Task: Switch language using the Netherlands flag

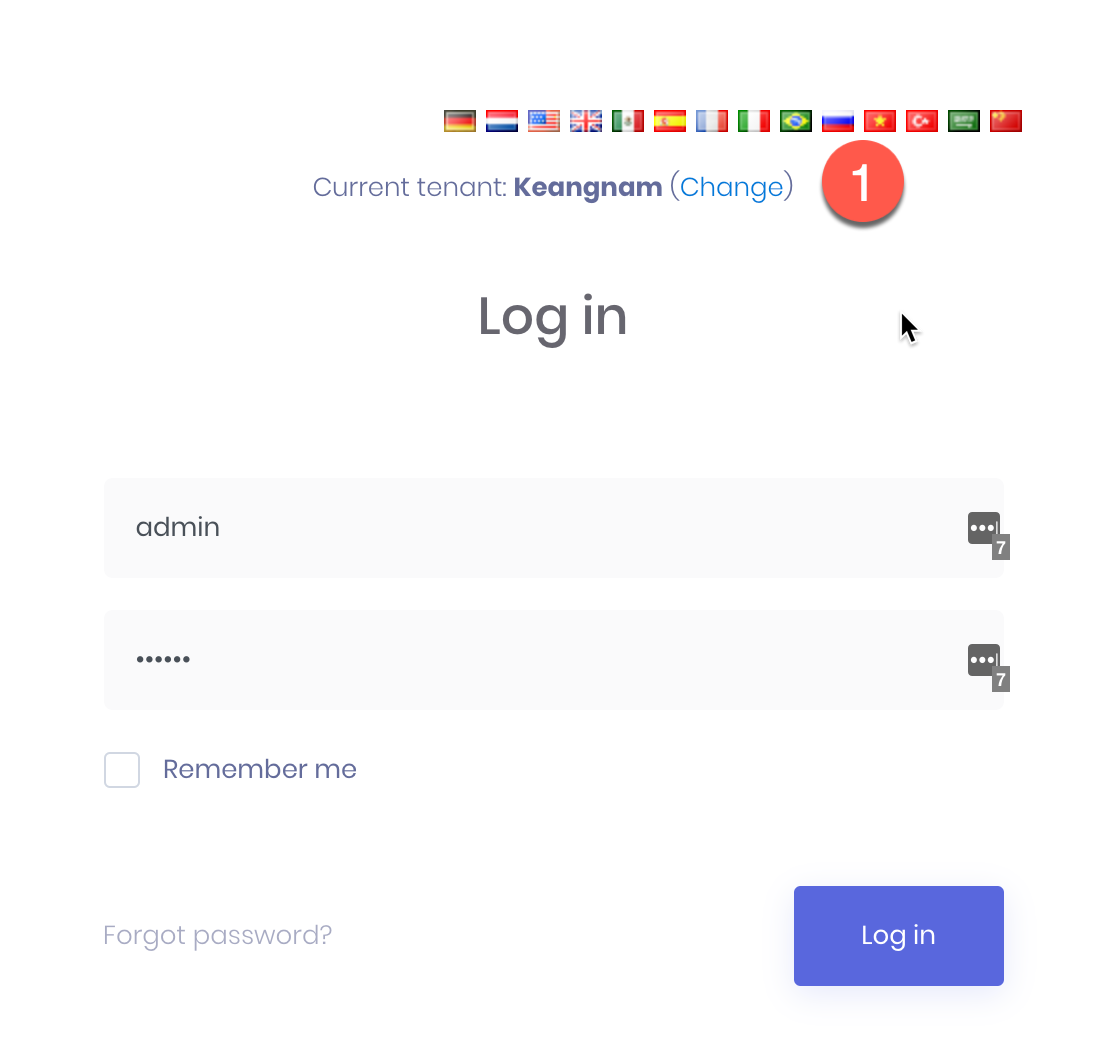Action: coord(502,121)
